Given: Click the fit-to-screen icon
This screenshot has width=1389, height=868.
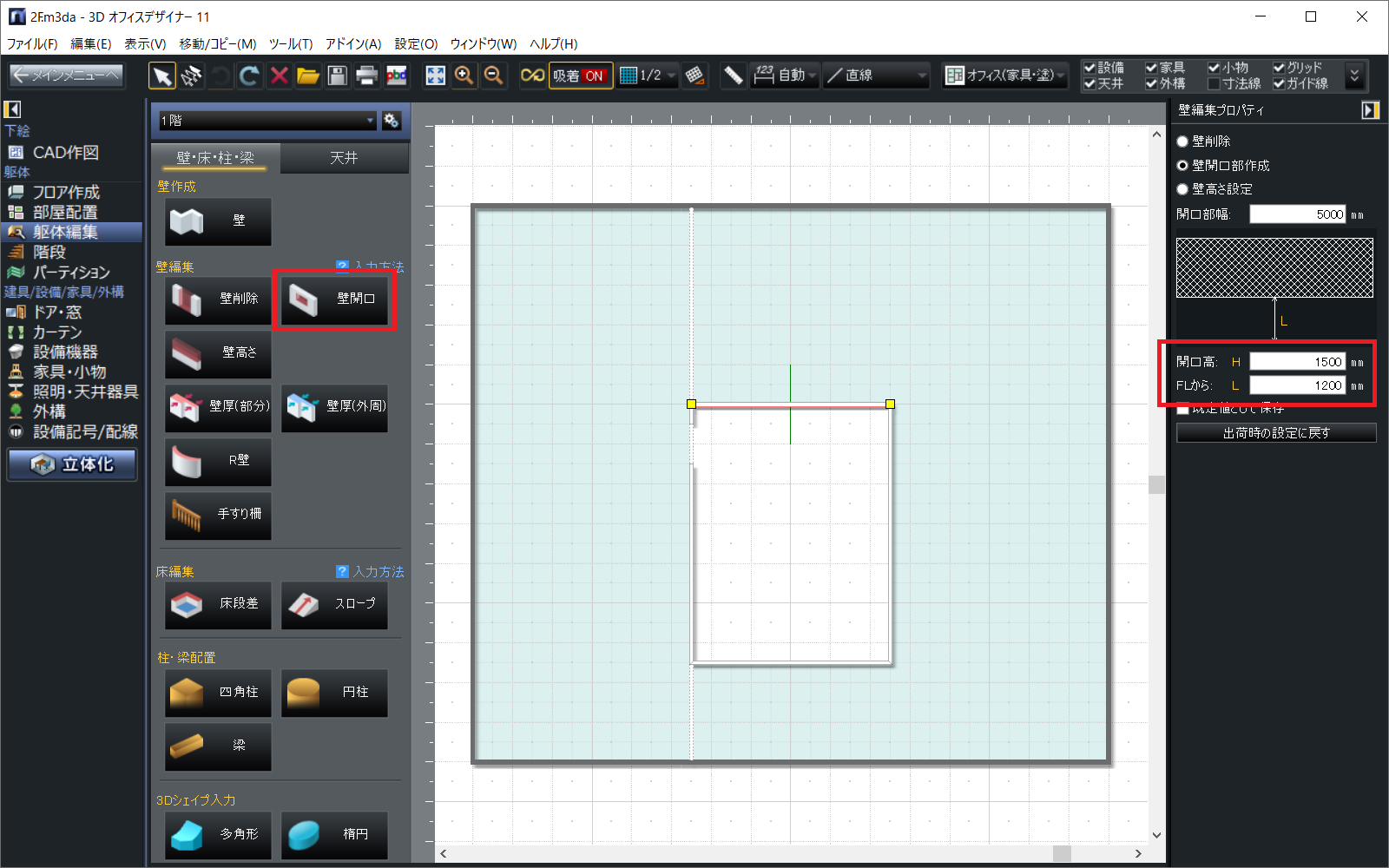Looking at the screenshot, I should (x=435, y=76).
